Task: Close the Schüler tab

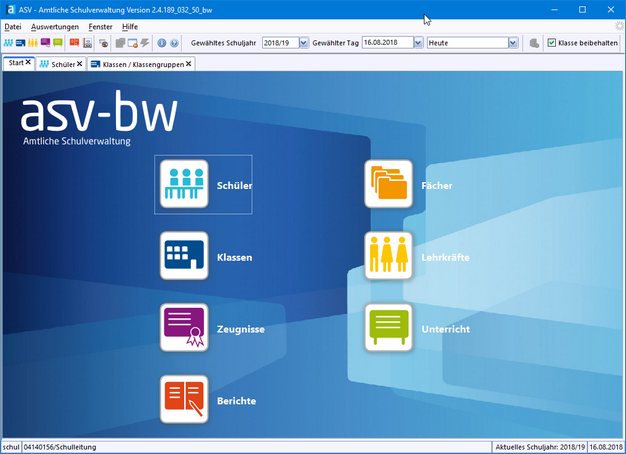Action: tap(80, 63)
